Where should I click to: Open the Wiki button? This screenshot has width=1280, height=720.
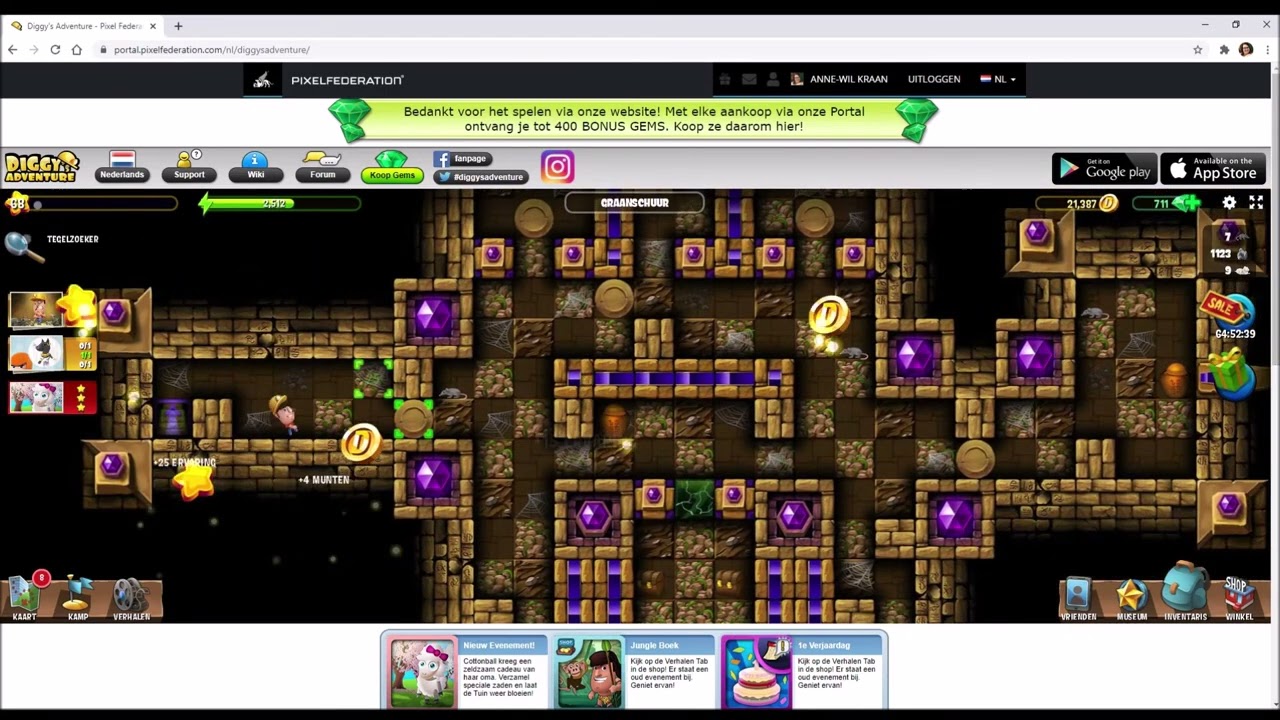(256, 168)
